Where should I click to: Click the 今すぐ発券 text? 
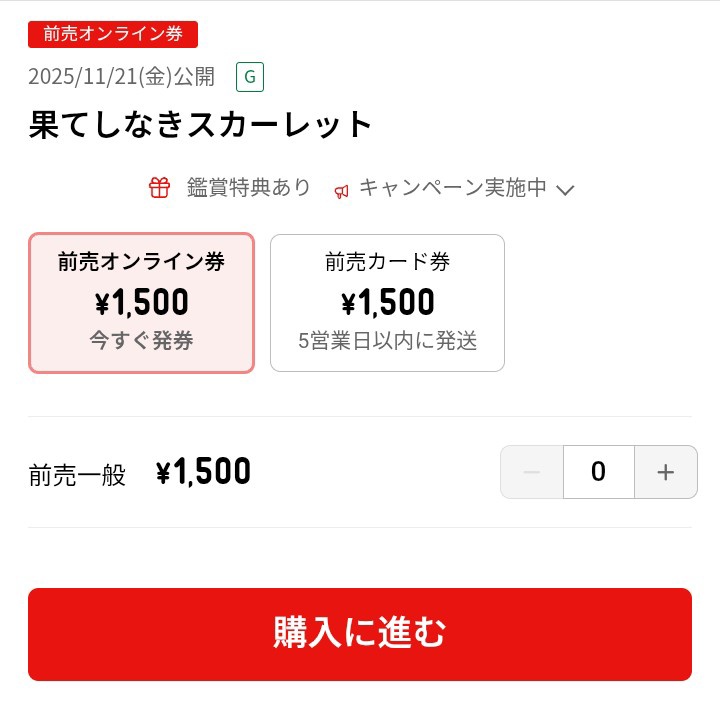coord(141,341)
